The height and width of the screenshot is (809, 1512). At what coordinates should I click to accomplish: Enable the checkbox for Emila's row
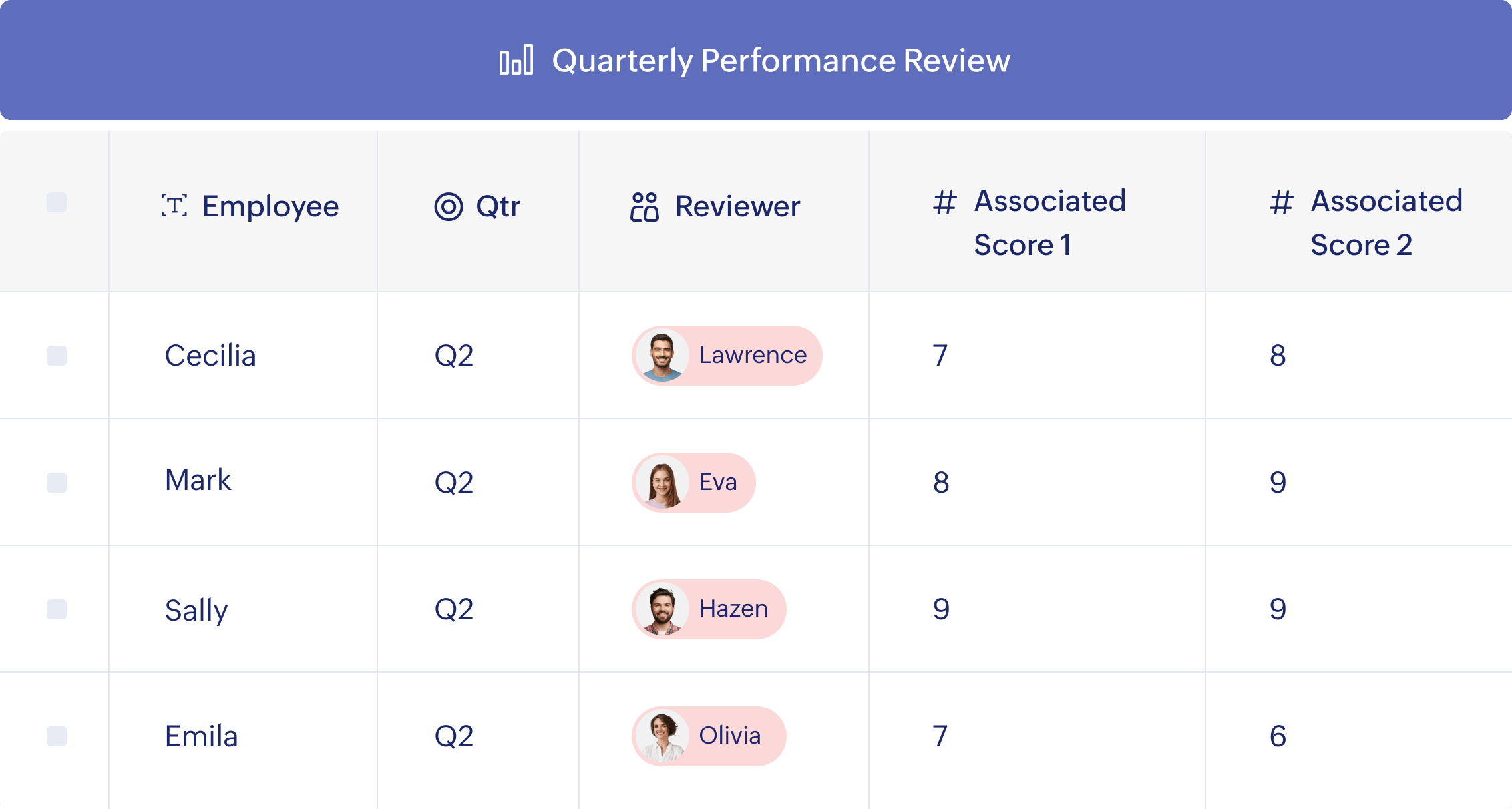[x=57, y=736]
